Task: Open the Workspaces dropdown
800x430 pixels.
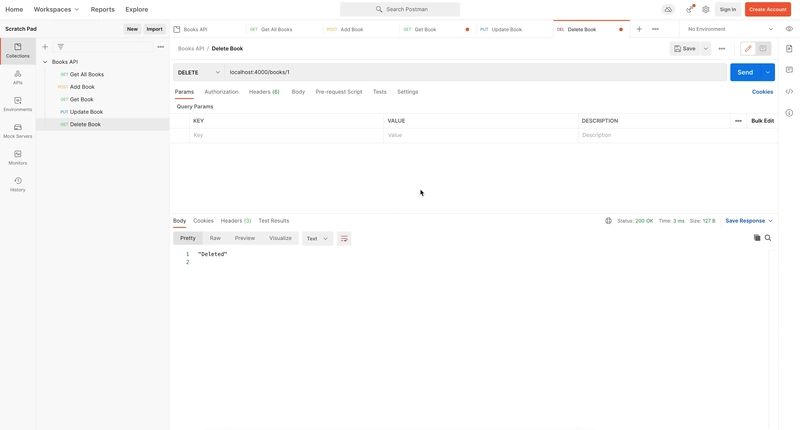Action: [56, 9]
